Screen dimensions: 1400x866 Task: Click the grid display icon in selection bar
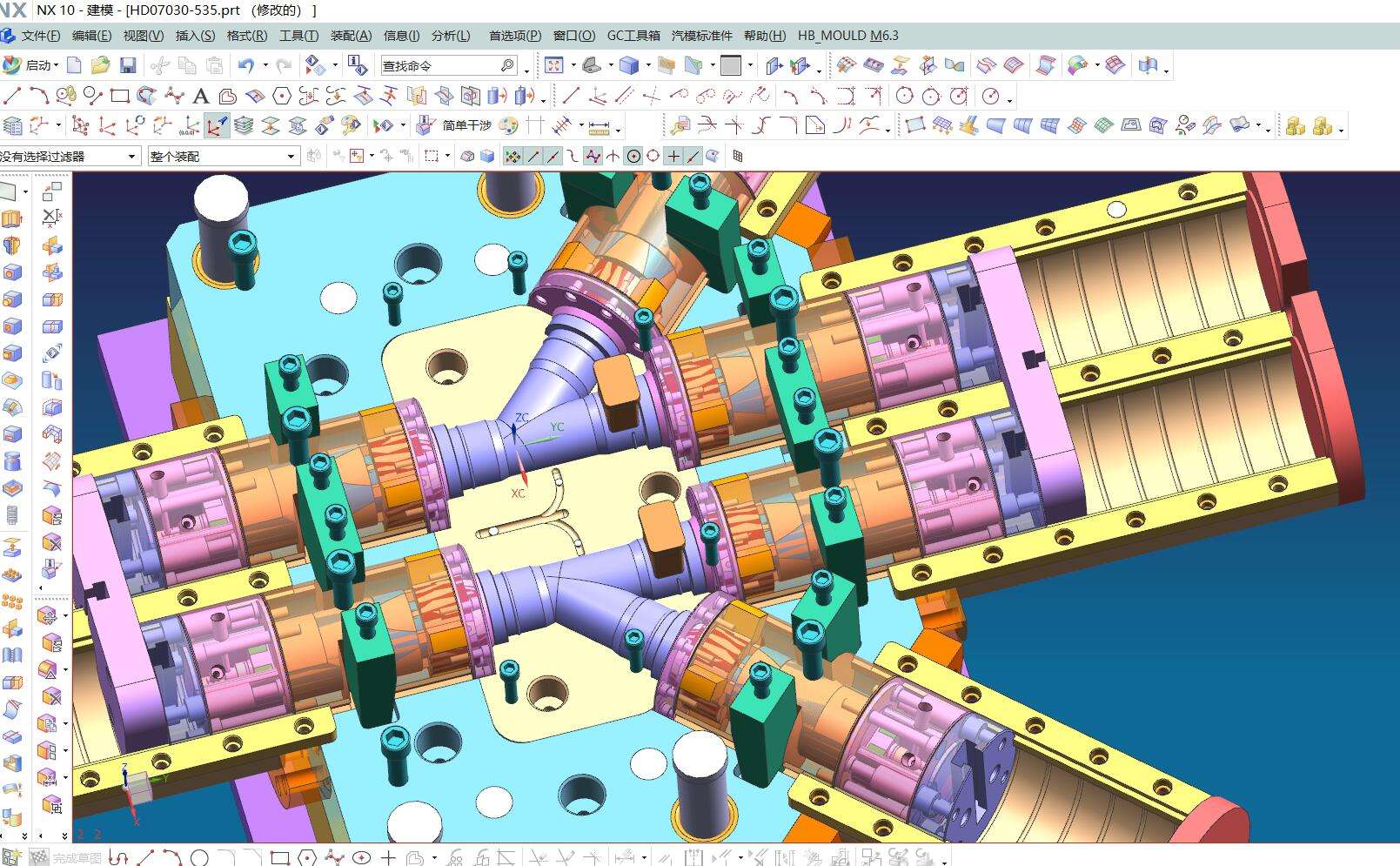pos(737,156)
